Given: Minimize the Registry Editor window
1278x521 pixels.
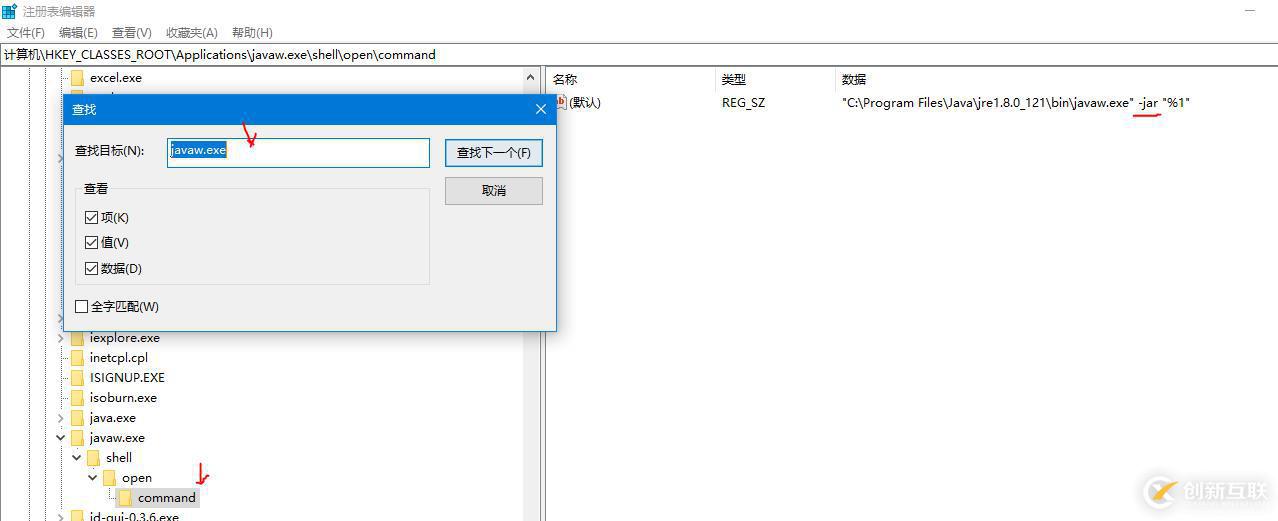Looking at the screenshot, I should coord(1249,10).
